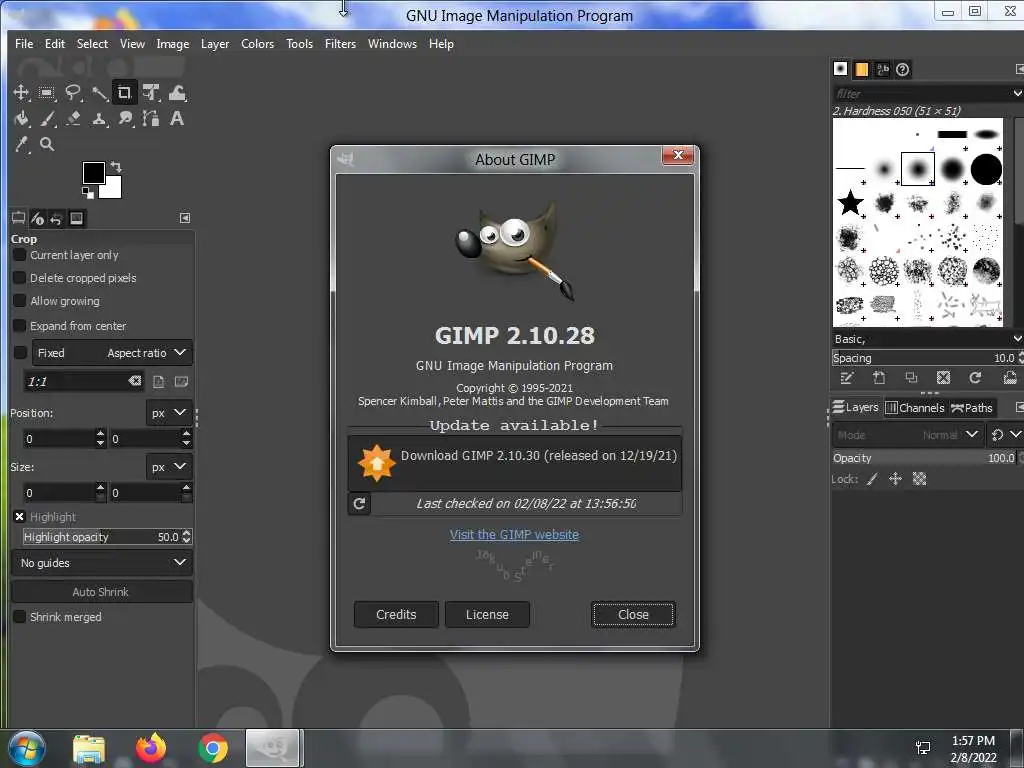Open the No guides dropdown

[102, 563]
